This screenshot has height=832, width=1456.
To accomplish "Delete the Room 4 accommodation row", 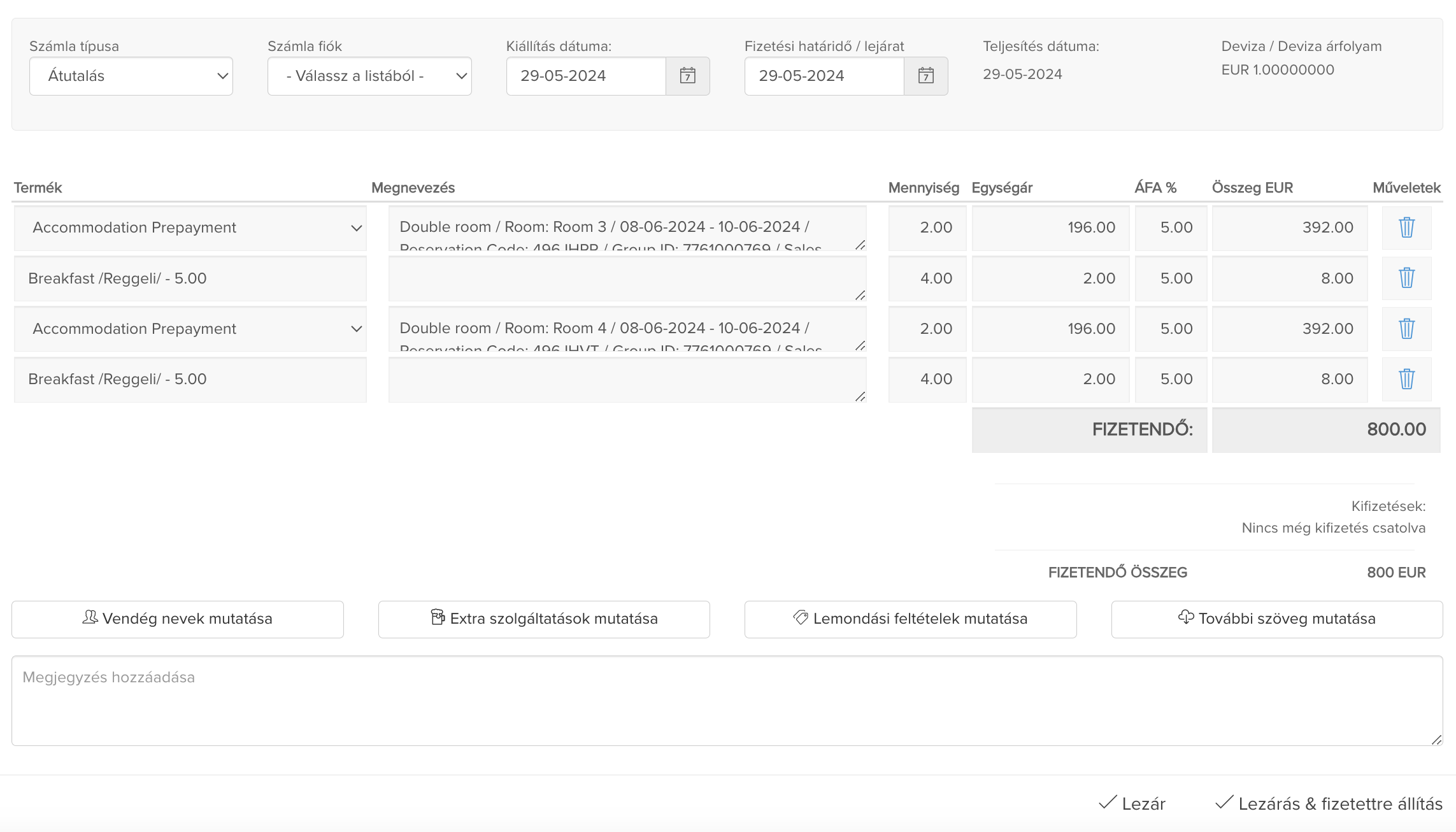I will 1406,329.
